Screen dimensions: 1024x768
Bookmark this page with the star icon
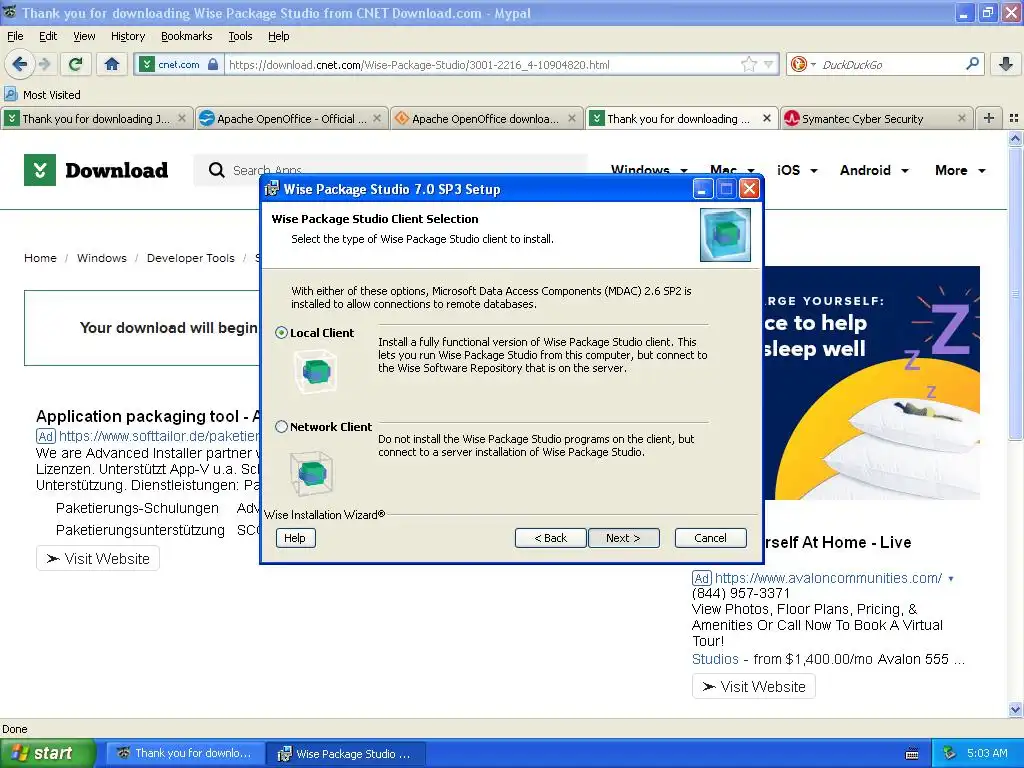748,64
